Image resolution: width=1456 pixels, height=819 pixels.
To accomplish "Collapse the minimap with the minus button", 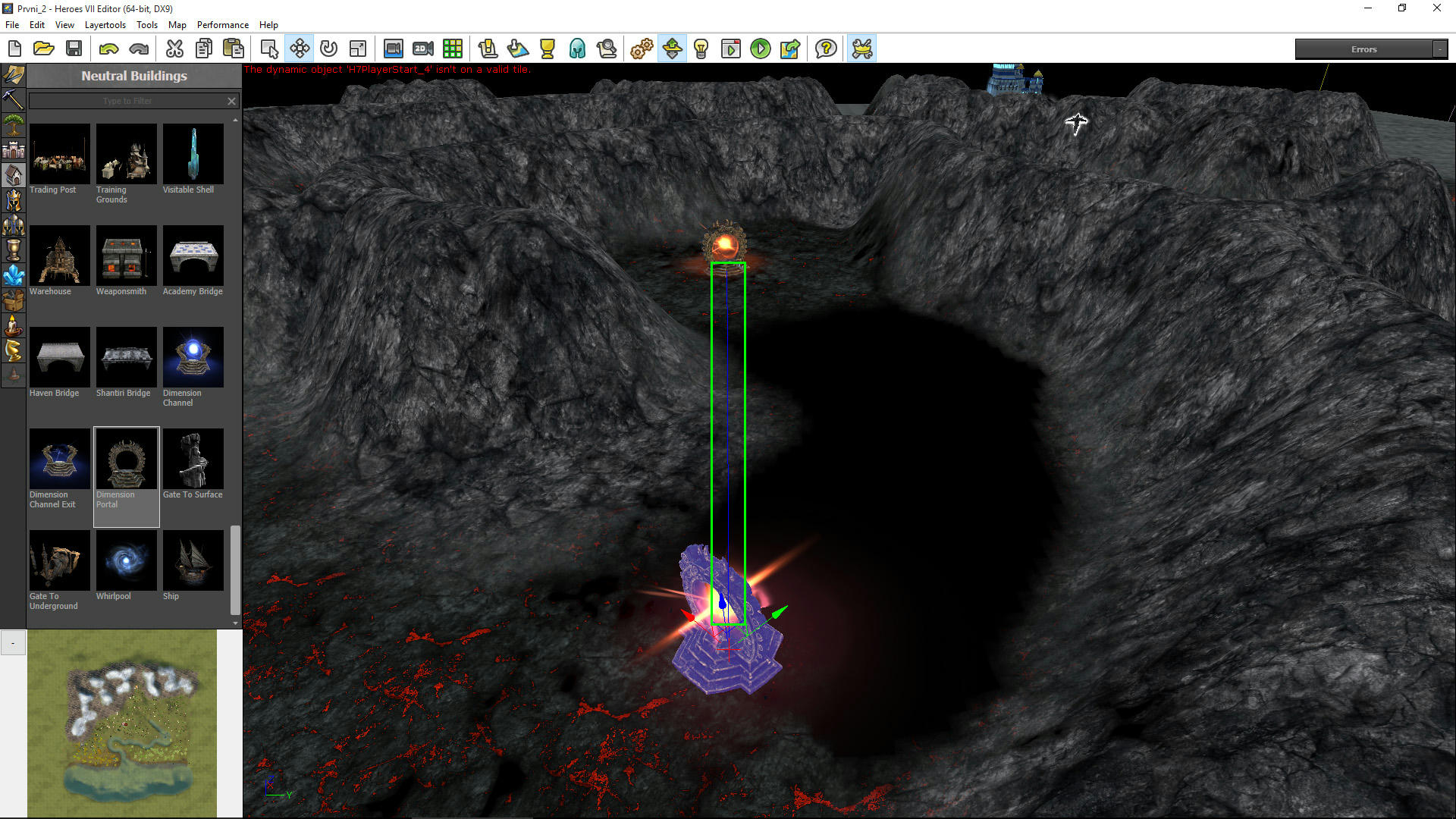I will click(13, 643).
